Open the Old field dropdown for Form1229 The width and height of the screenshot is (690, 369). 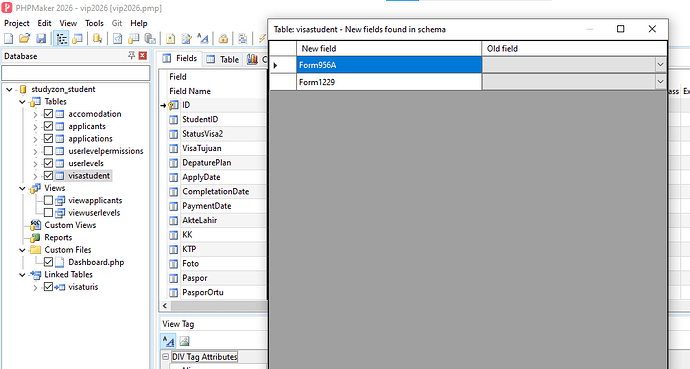(x=660, y=81)
